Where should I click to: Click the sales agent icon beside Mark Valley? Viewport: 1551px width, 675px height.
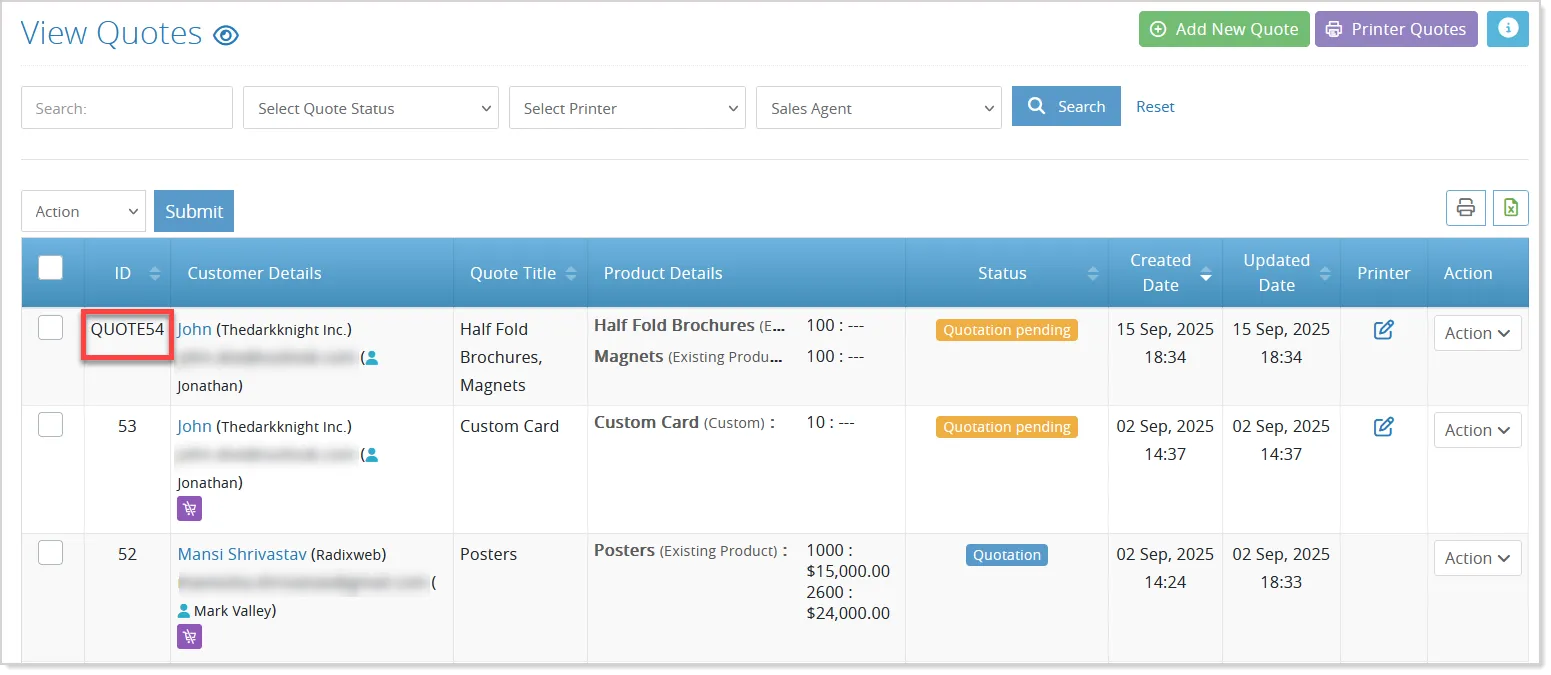coord(184,610)
